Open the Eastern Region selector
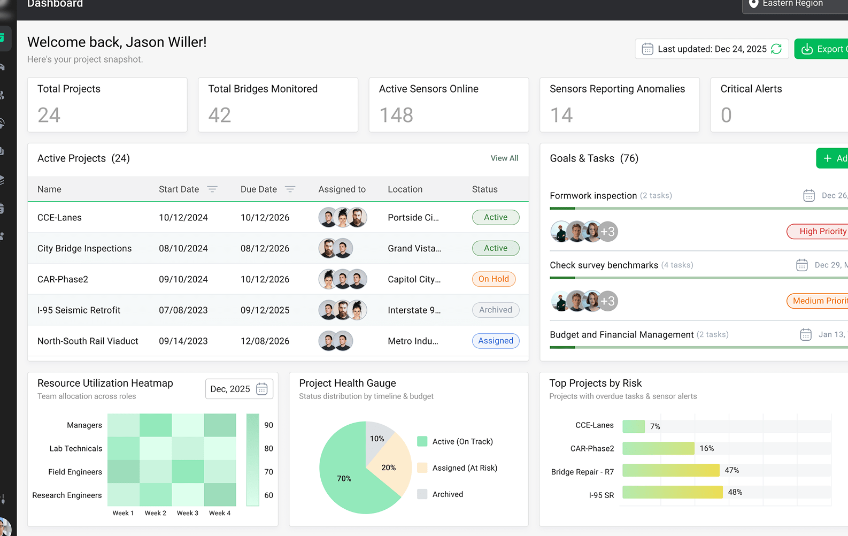848x536 pixels. click(795, 5)
